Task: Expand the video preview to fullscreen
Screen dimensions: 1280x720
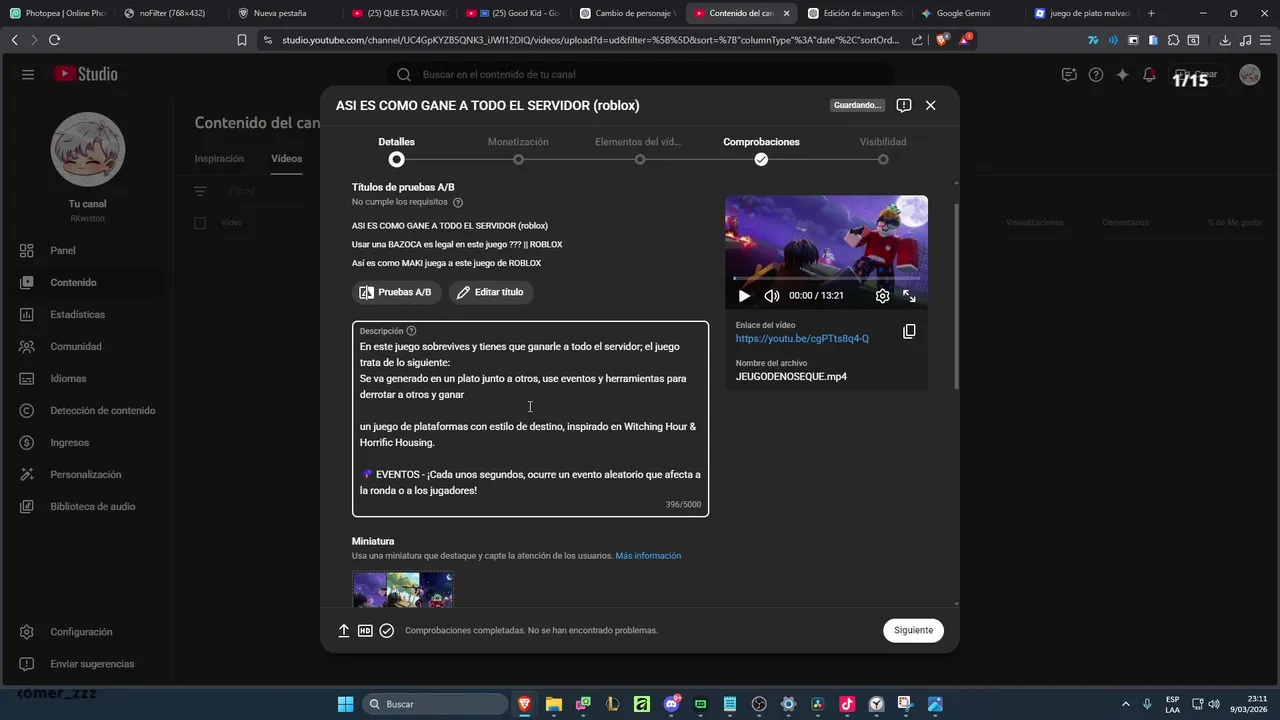Action: (909, 296)
